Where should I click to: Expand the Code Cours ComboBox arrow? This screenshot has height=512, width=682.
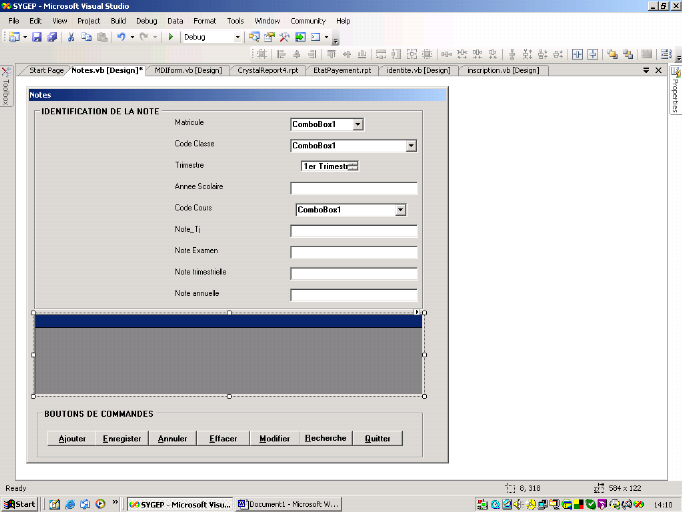pyautogui.click(x=400, y=210)
